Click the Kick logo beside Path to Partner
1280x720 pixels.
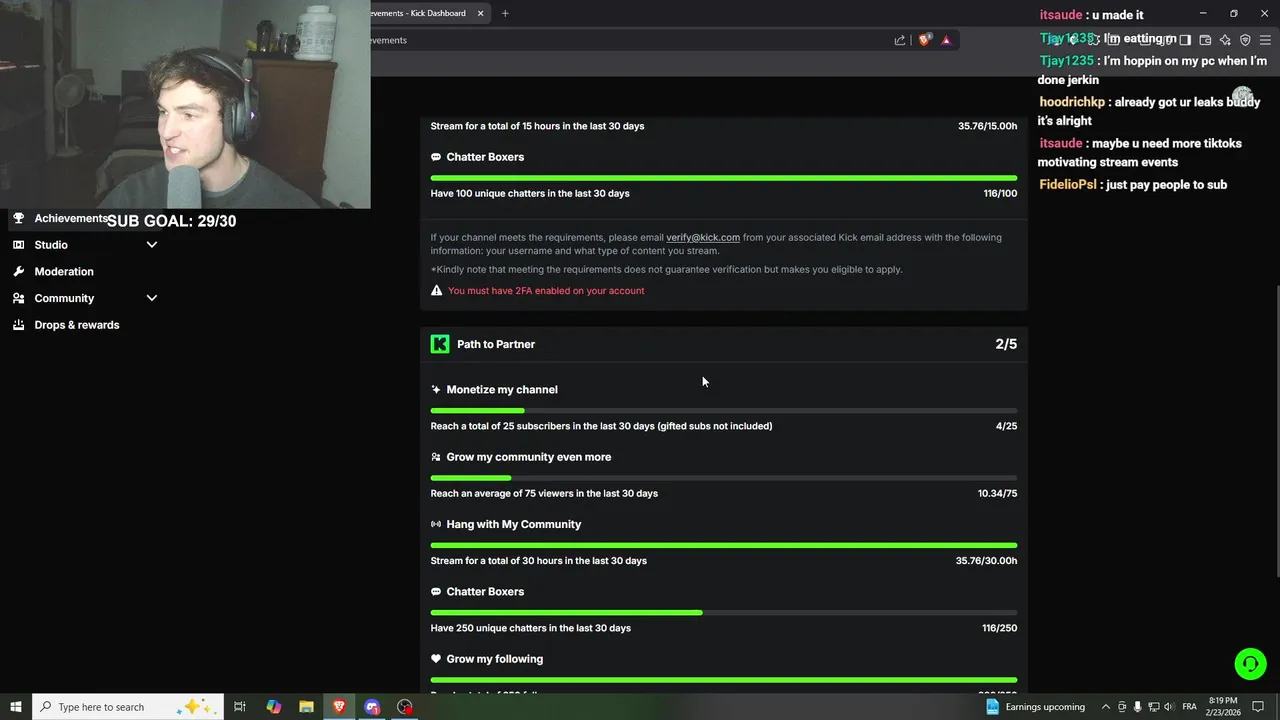point(440,344)
